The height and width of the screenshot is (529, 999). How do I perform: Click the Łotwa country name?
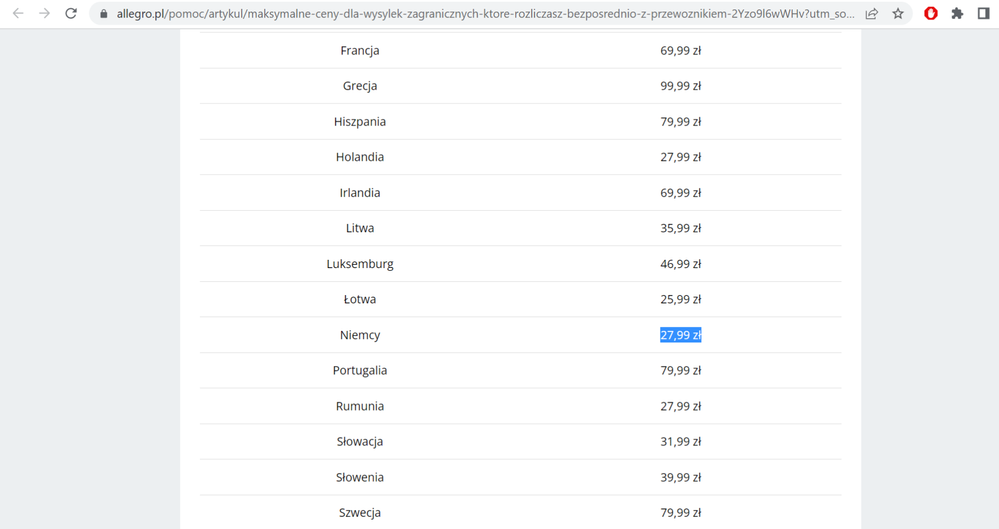coord(360,300)
